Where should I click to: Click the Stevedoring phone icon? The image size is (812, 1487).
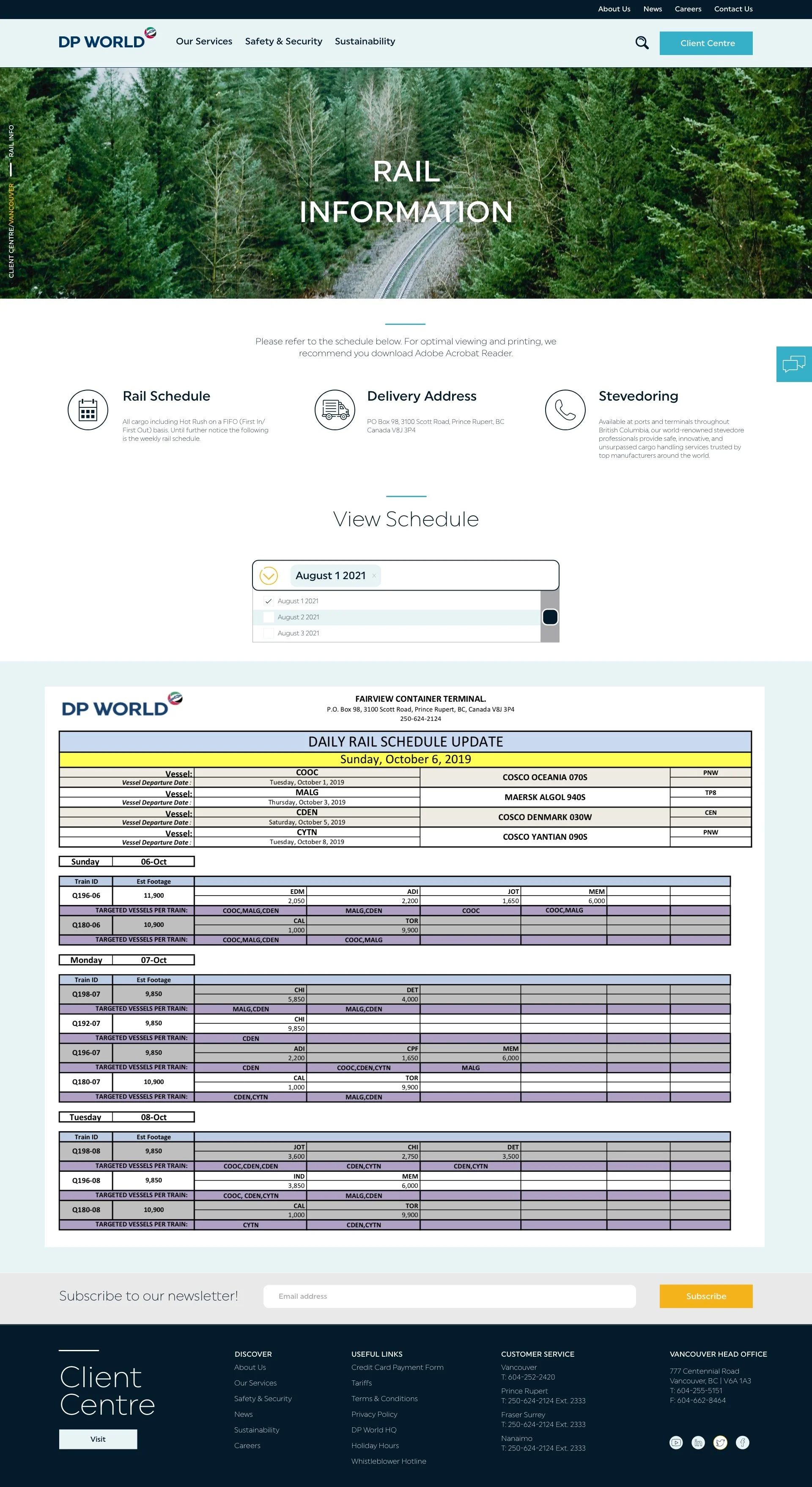(565, 410)
